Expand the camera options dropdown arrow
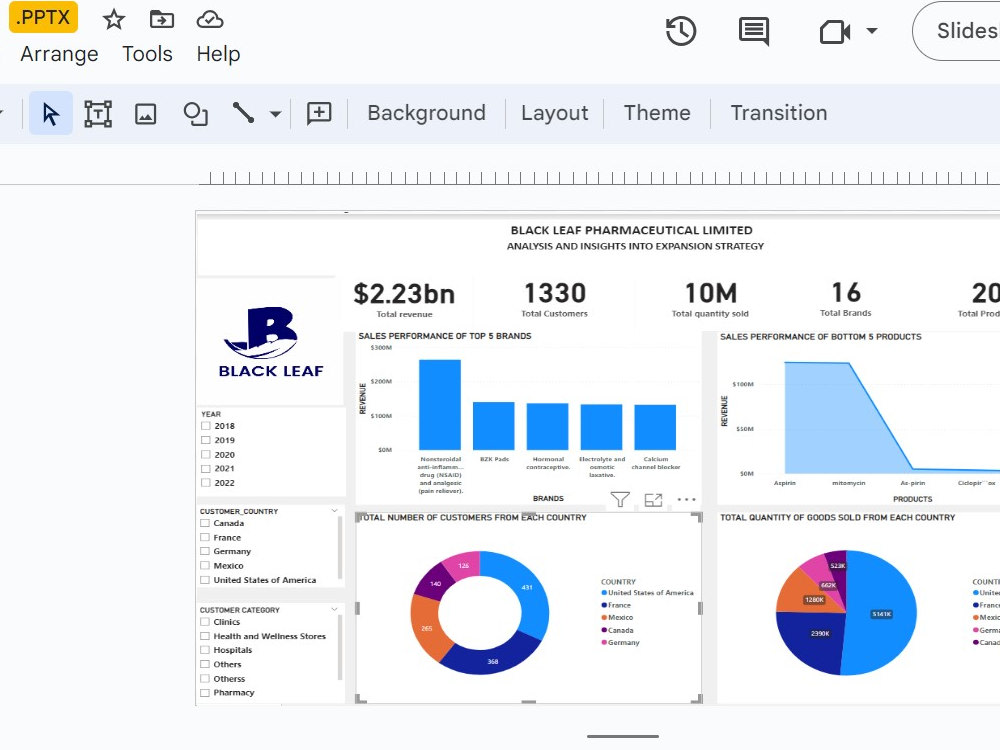1000x750 pixels. (x=872, y=31)
